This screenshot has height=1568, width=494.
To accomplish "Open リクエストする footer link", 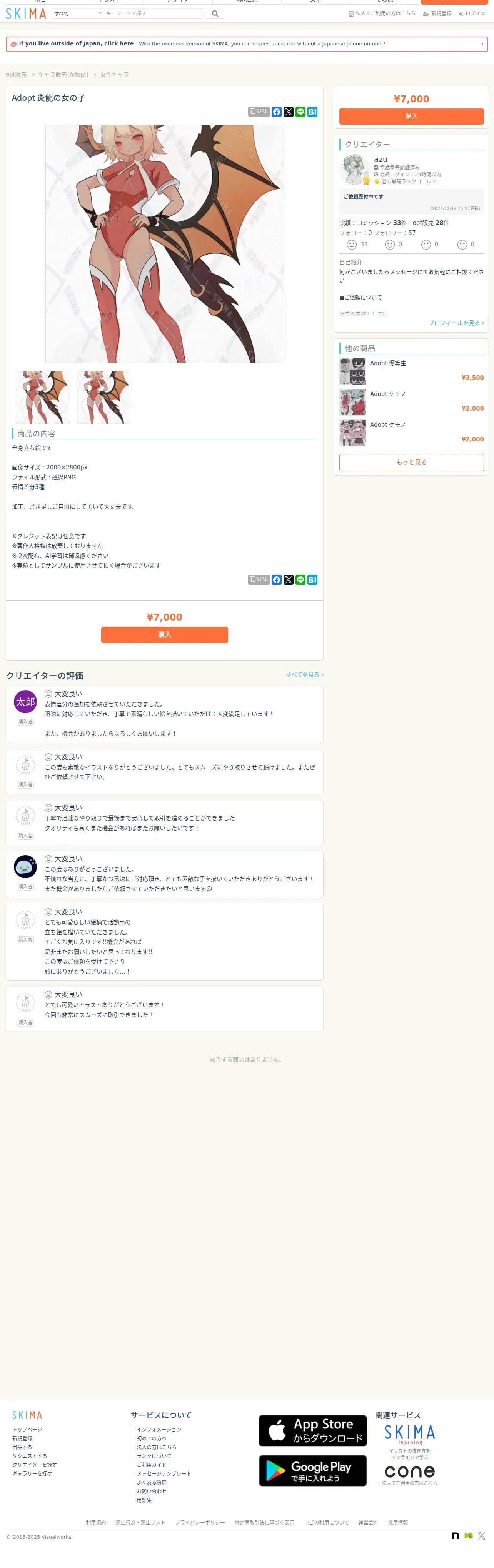I will coord(29,1456).
